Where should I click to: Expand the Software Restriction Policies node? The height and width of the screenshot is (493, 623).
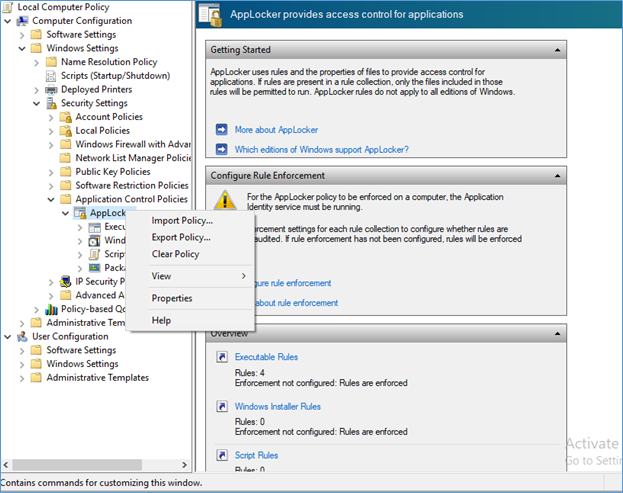point(51,186)
